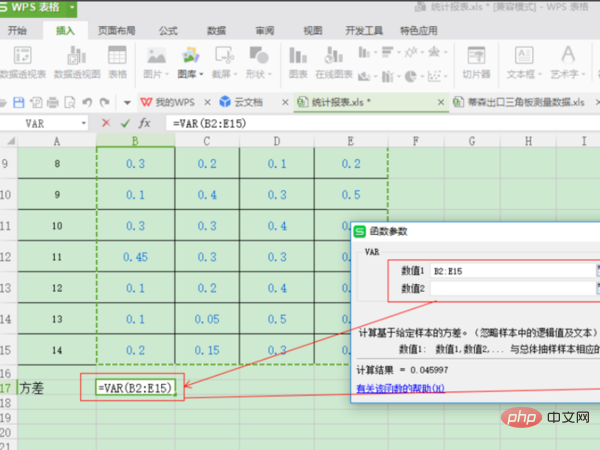Undo the last action
The width and height of the screenshot is (600, 450).
click(x=87, y=103)
